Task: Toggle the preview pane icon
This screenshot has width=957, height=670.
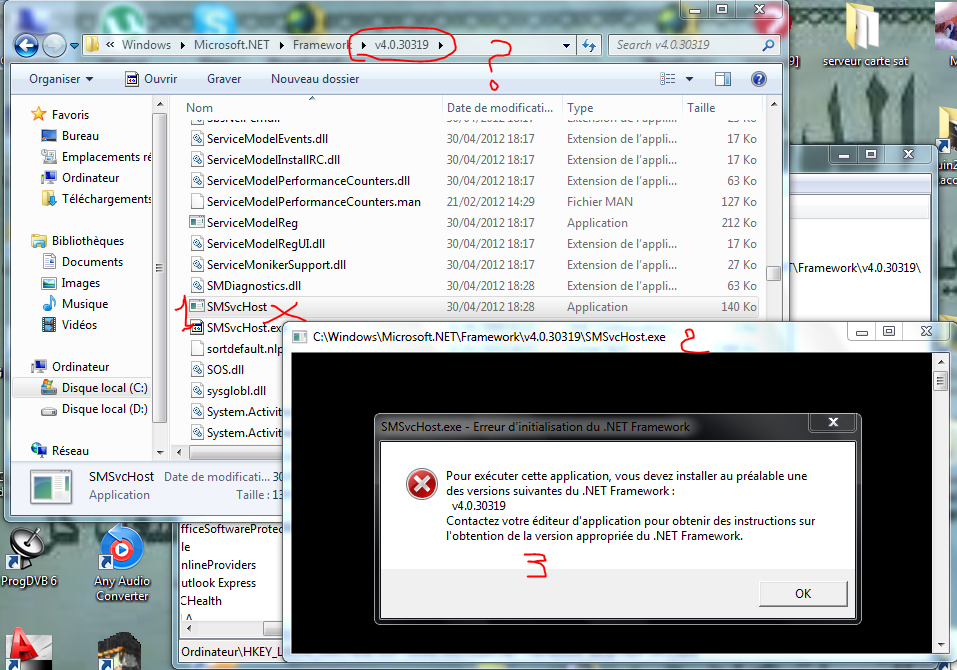Action: [x=723, y=79]
